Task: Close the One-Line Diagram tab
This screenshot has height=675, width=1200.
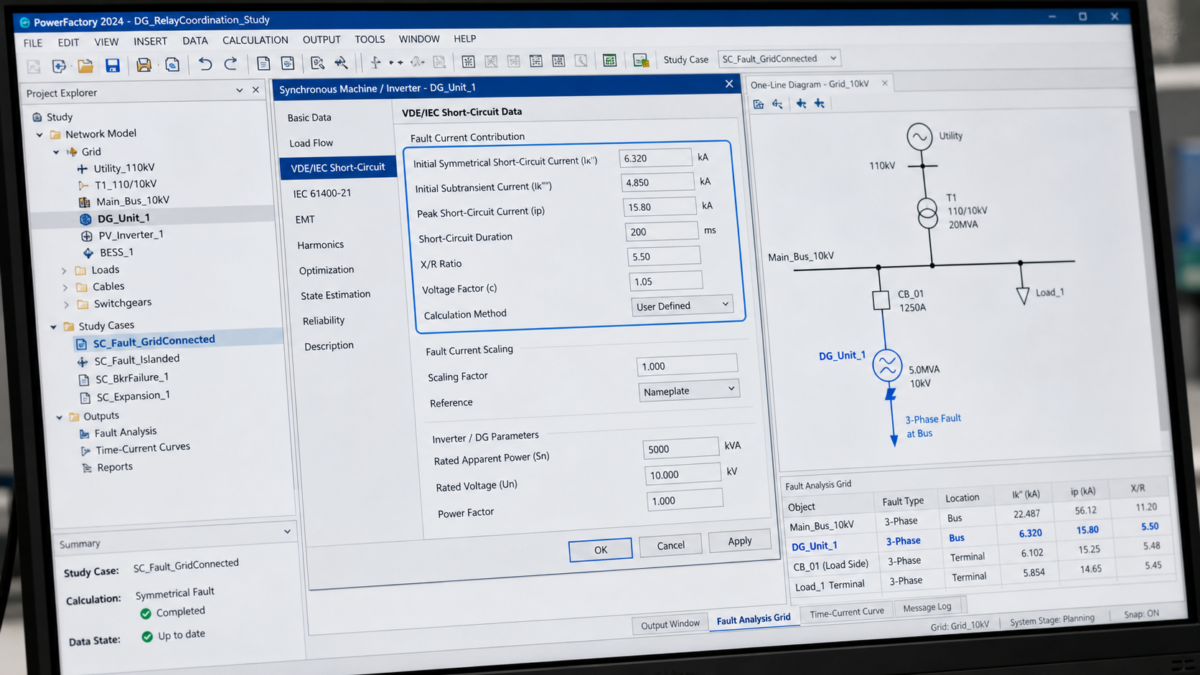Action: (x=885, y=84)
